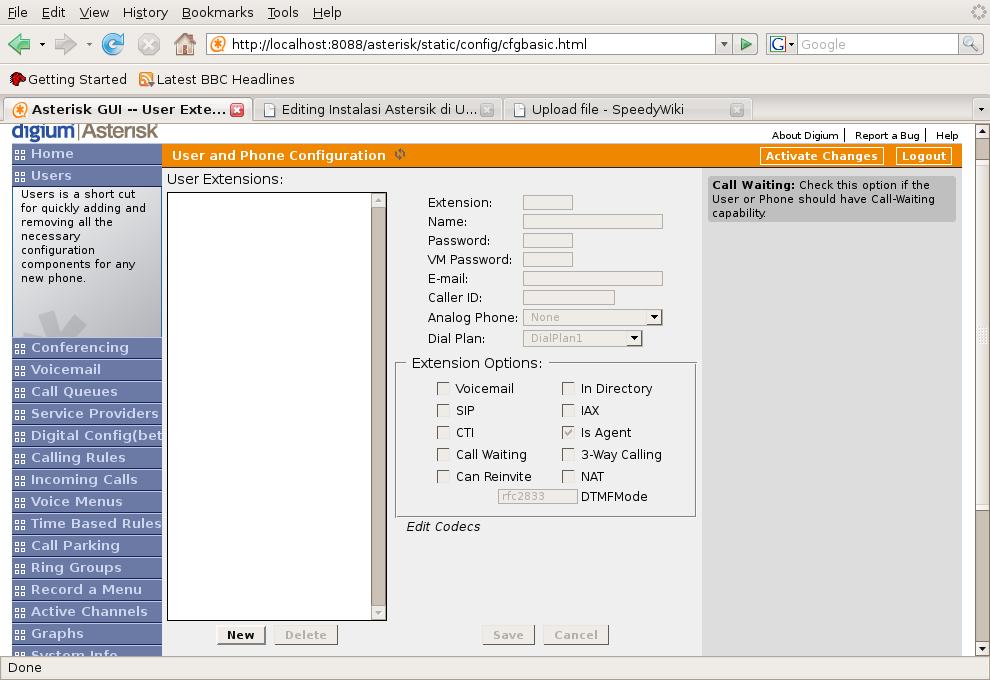Check the 3-Way Calling option

pos(568,455)
